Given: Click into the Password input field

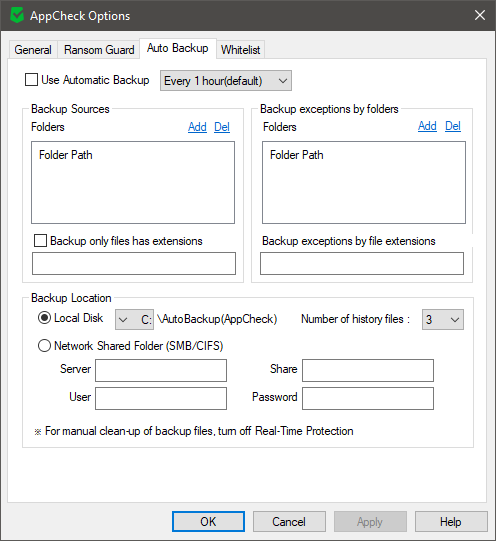Looking at the screenshot, I should click(368, 399).
